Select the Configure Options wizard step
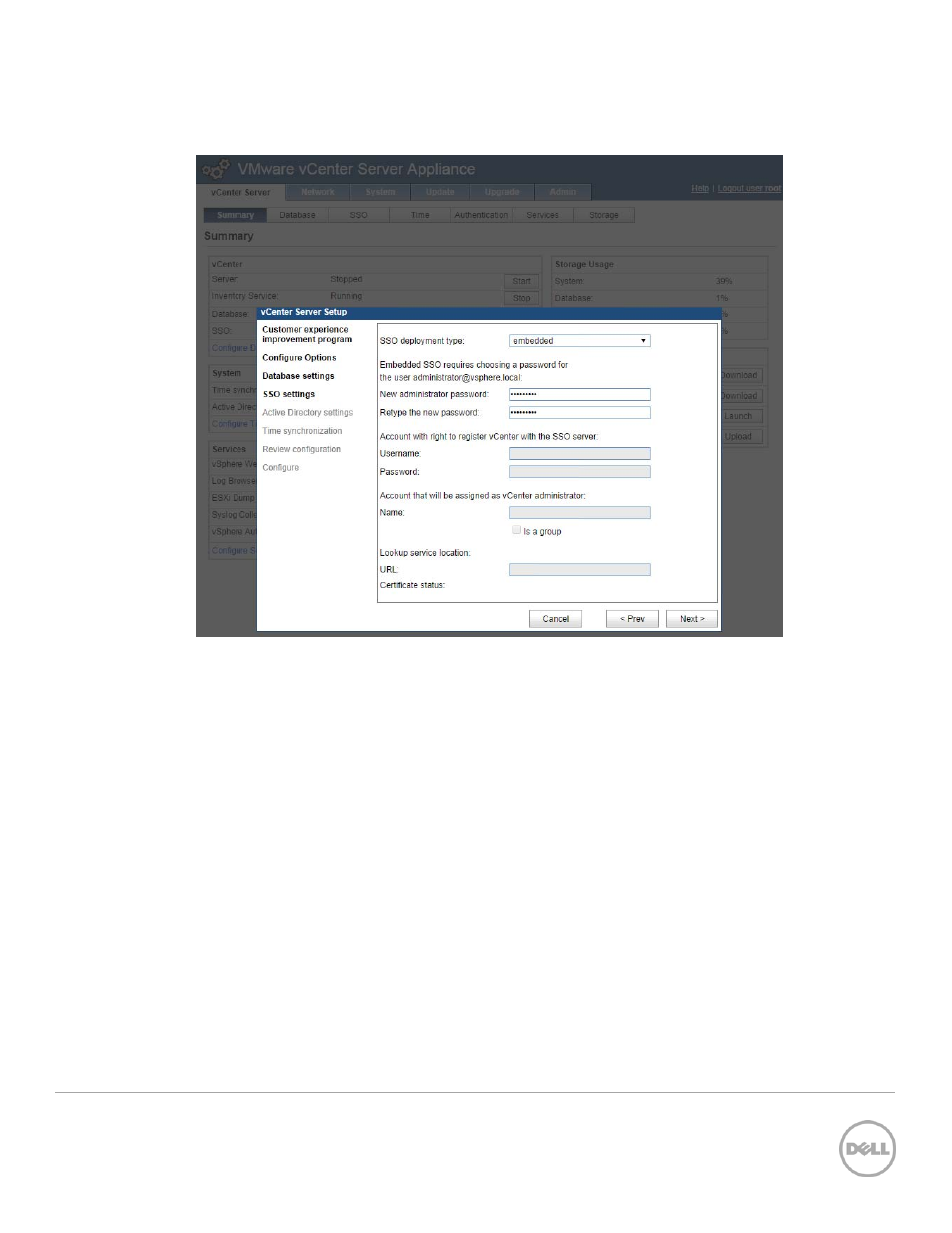Screen dimensions: 952x1233 [x=299, y=358]
